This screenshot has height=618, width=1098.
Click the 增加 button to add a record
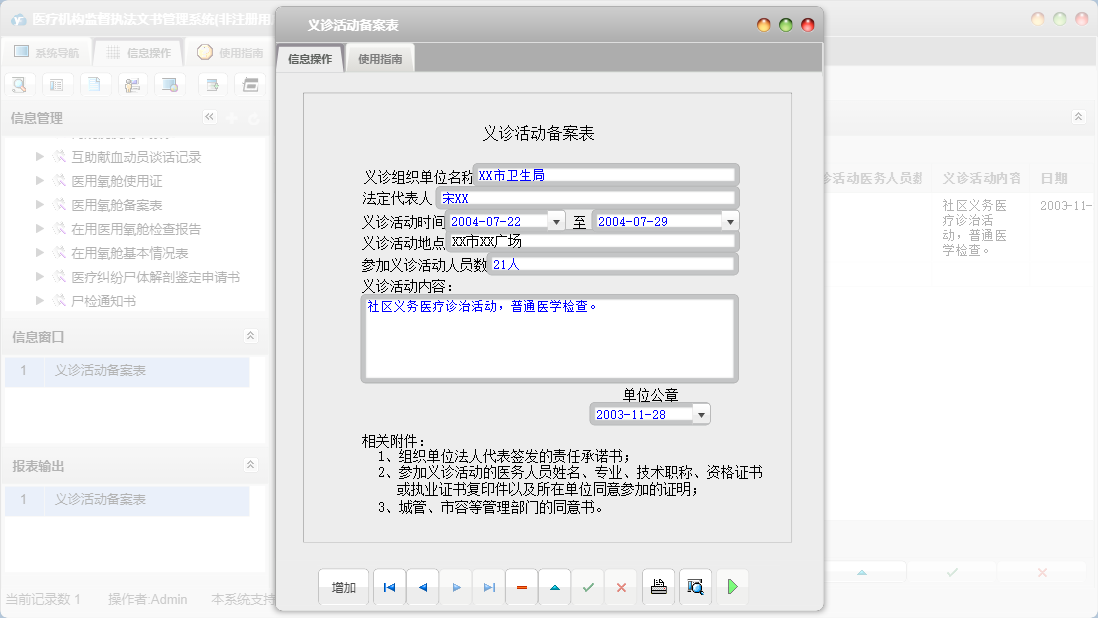point(343,587)
